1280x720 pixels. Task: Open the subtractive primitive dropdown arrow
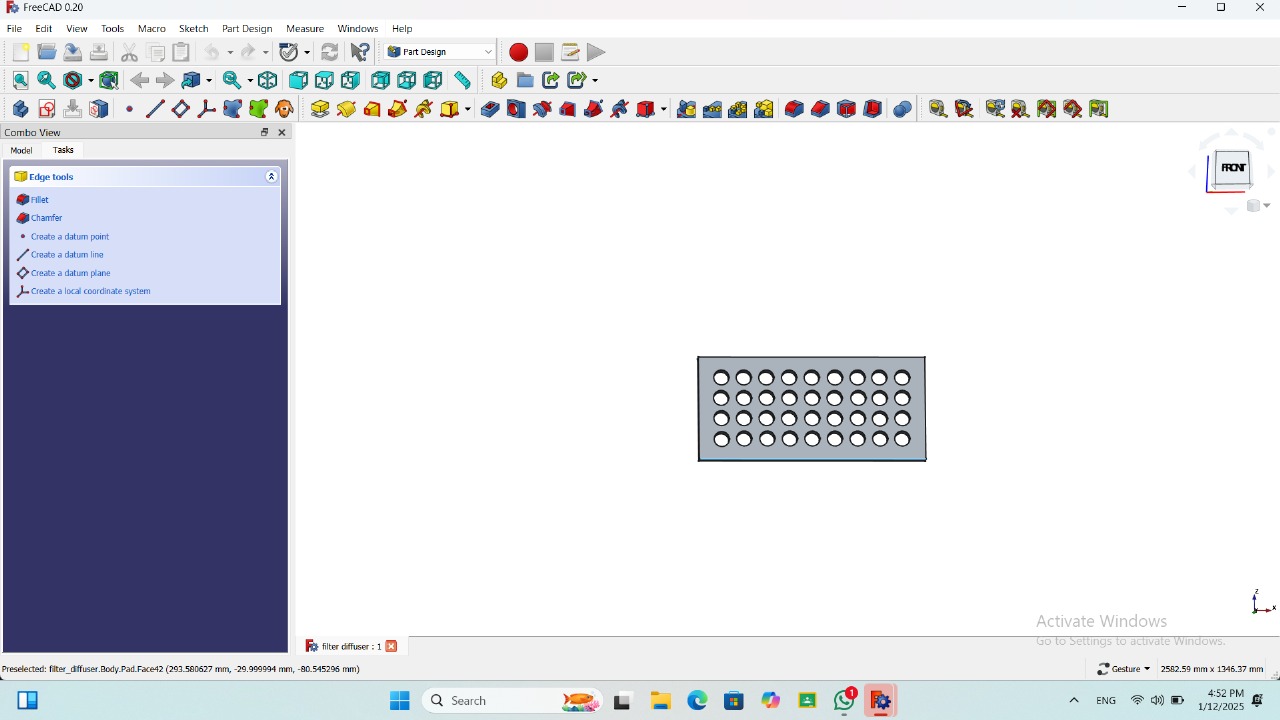pos(665,109)
